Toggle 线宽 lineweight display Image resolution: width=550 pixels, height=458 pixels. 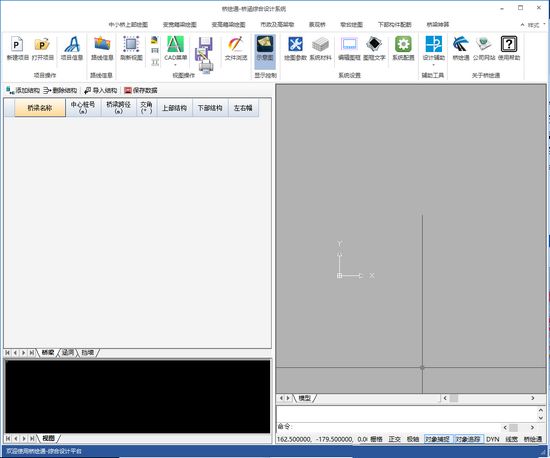(511, 439)
